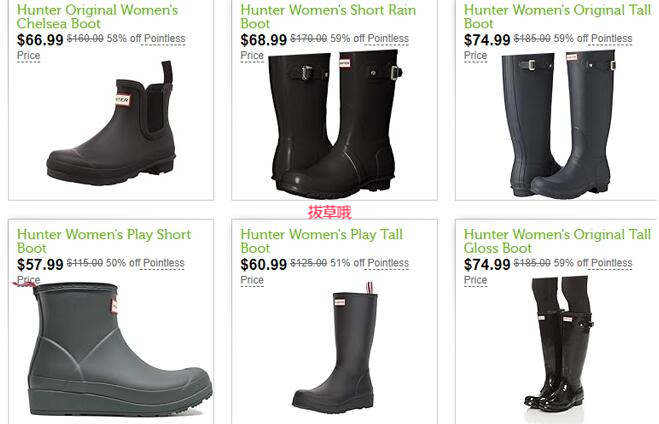Open Hunter Original Women's Chelsea Boot title link
This screenshot has height=424, width=659.
(x=98, y=17)
